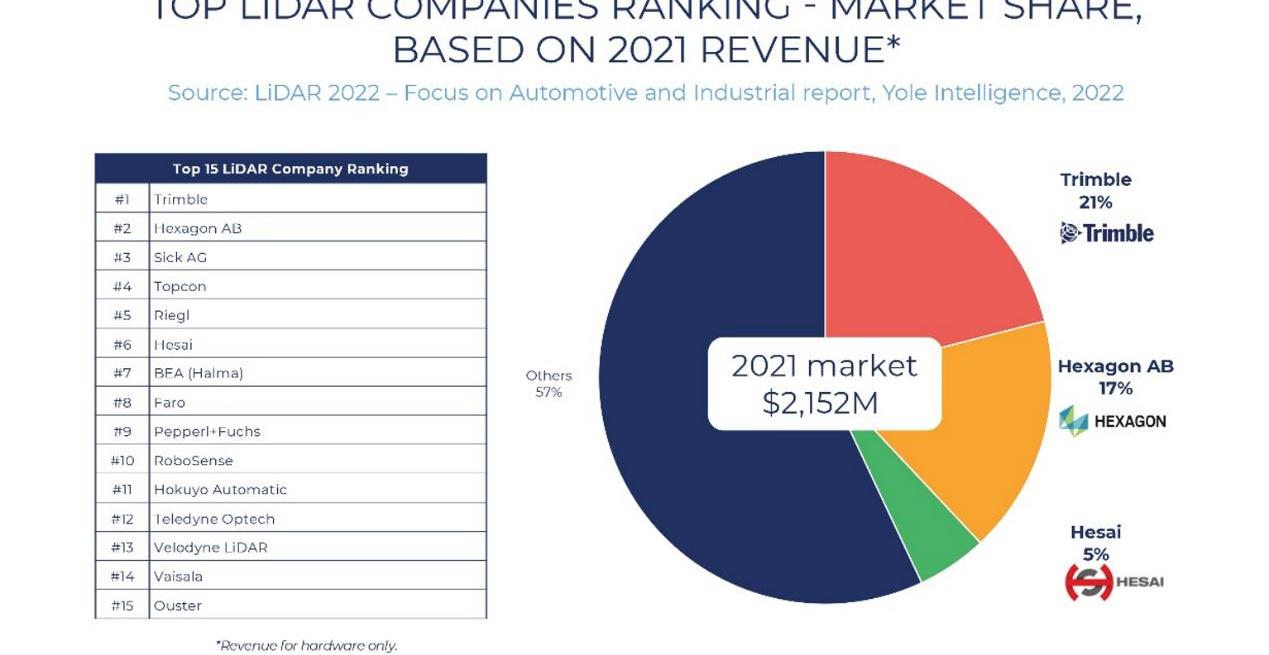This screenshot has width=1269, height=655.
Task: Select the #15 Ouster row
Action: pyautogui.click(x=290, y=605)
